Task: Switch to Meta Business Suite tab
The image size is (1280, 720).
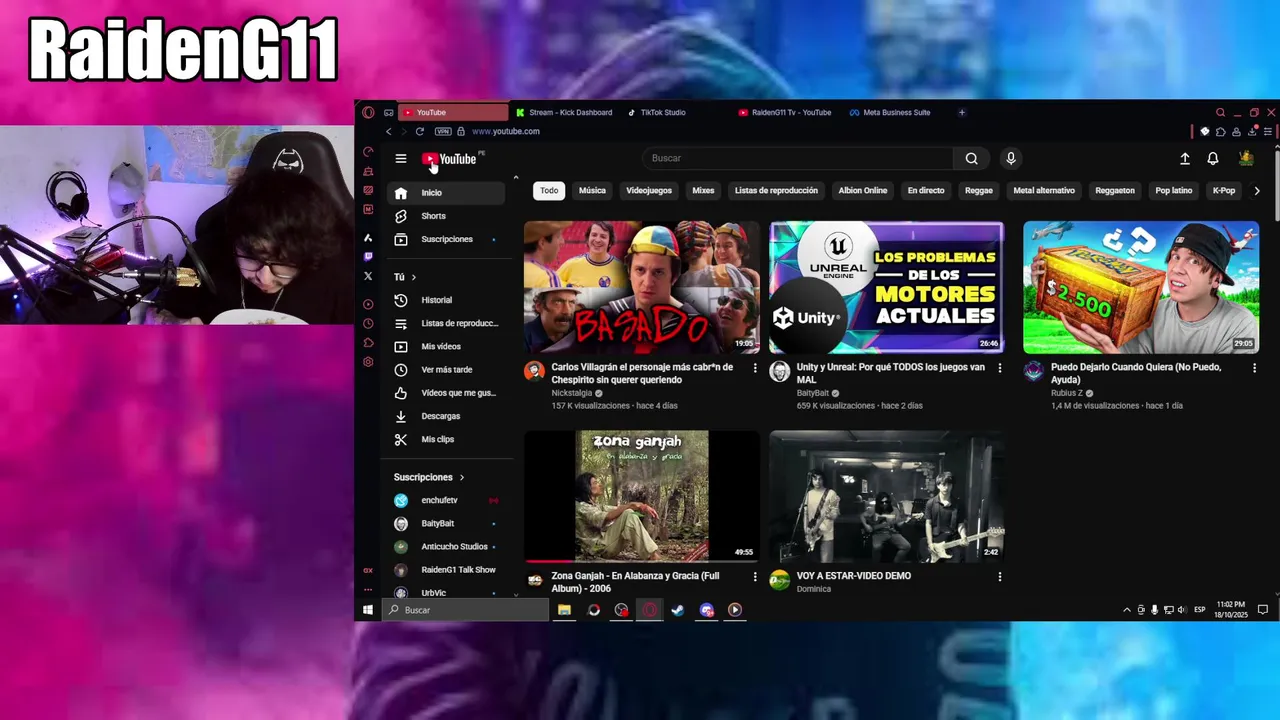Action: [x=897, y=112]
